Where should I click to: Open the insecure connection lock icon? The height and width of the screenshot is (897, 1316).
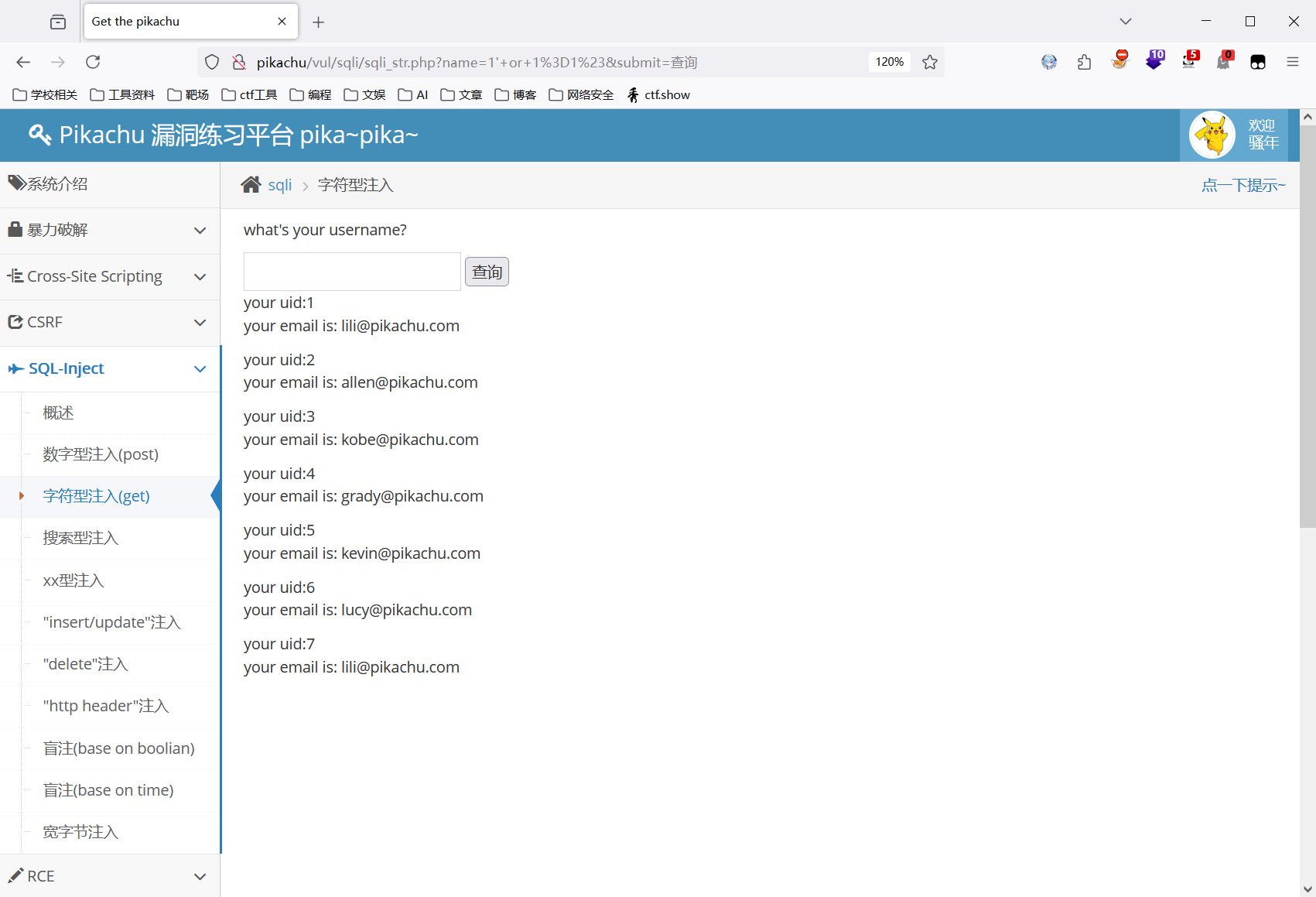[x=239, y=62]
